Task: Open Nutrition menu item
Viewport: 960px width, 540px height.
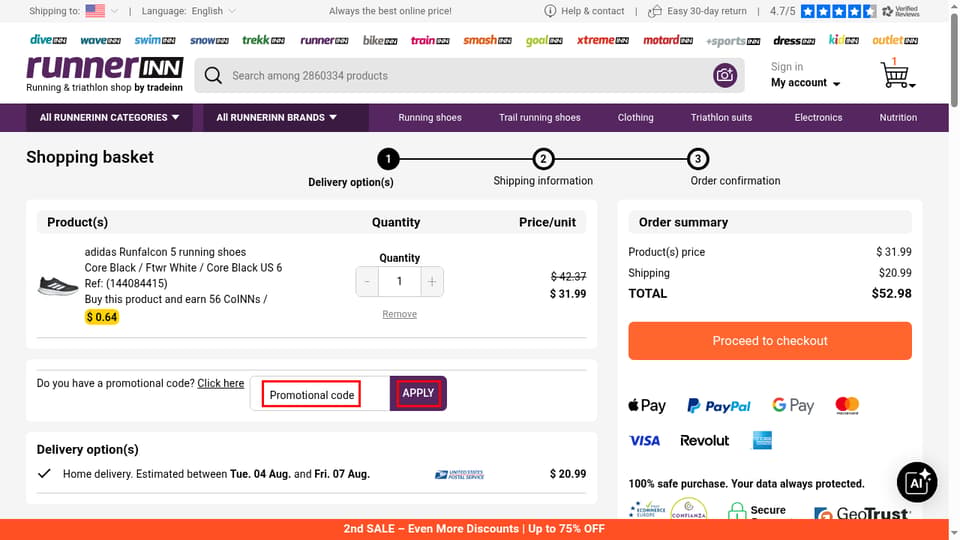Action: [898, 118]
